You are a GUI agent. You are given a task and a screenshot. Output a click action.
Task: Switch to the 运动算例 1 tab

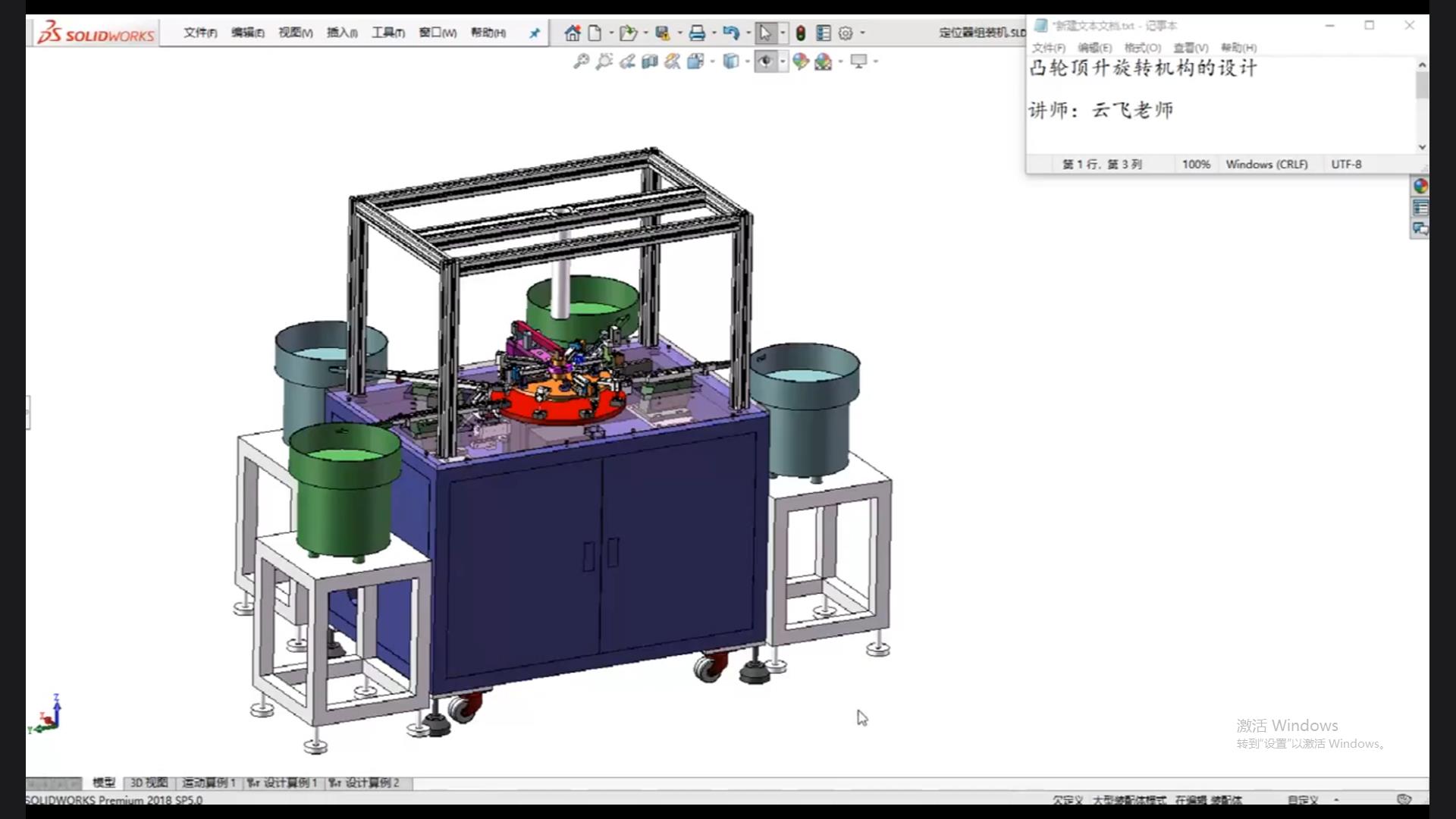[209, 783]
